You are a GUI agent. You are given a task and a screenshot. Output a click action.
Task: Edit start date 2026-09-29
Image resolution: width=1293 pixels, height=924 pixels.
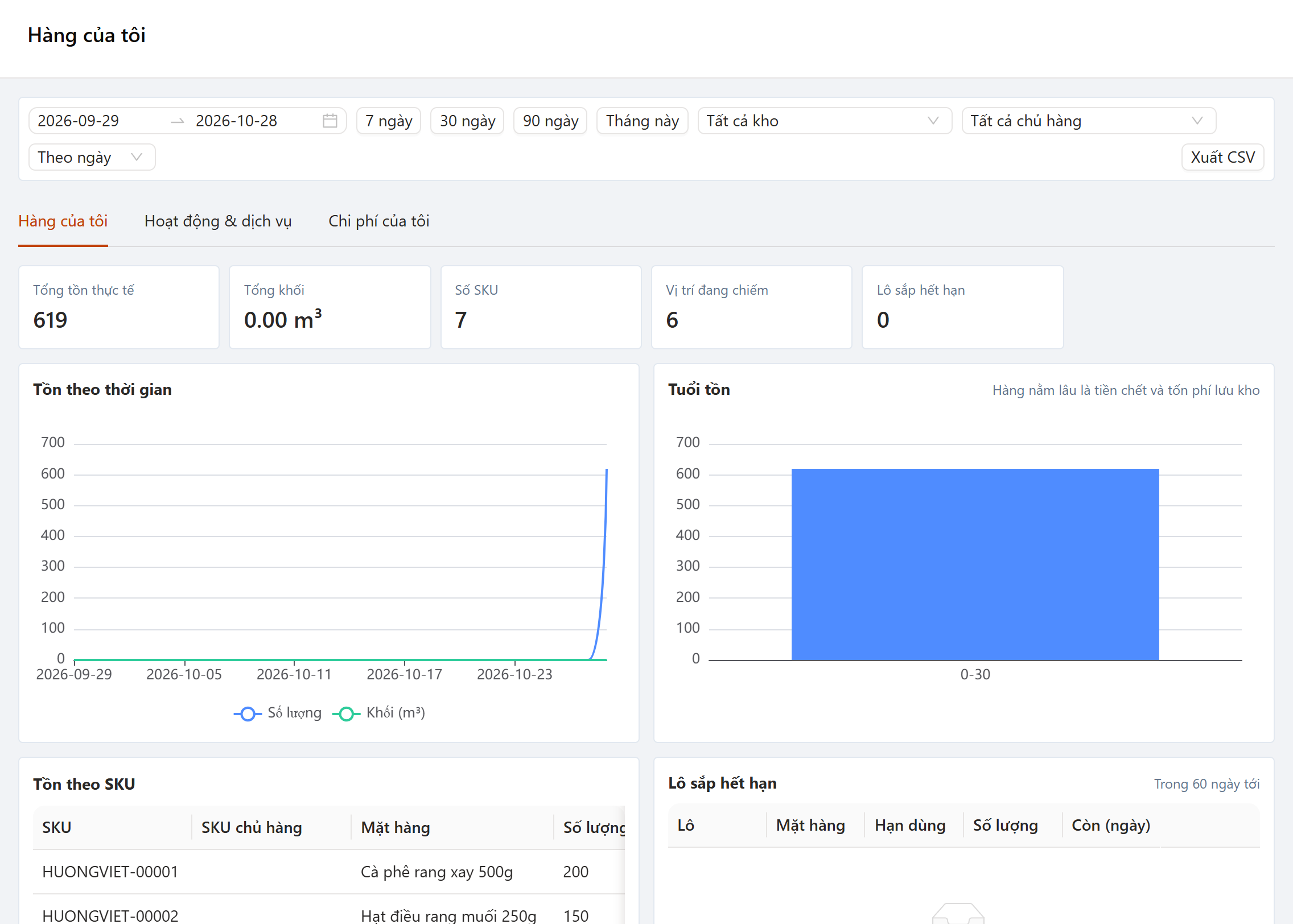pyautogui.click(x=79, y=121)
